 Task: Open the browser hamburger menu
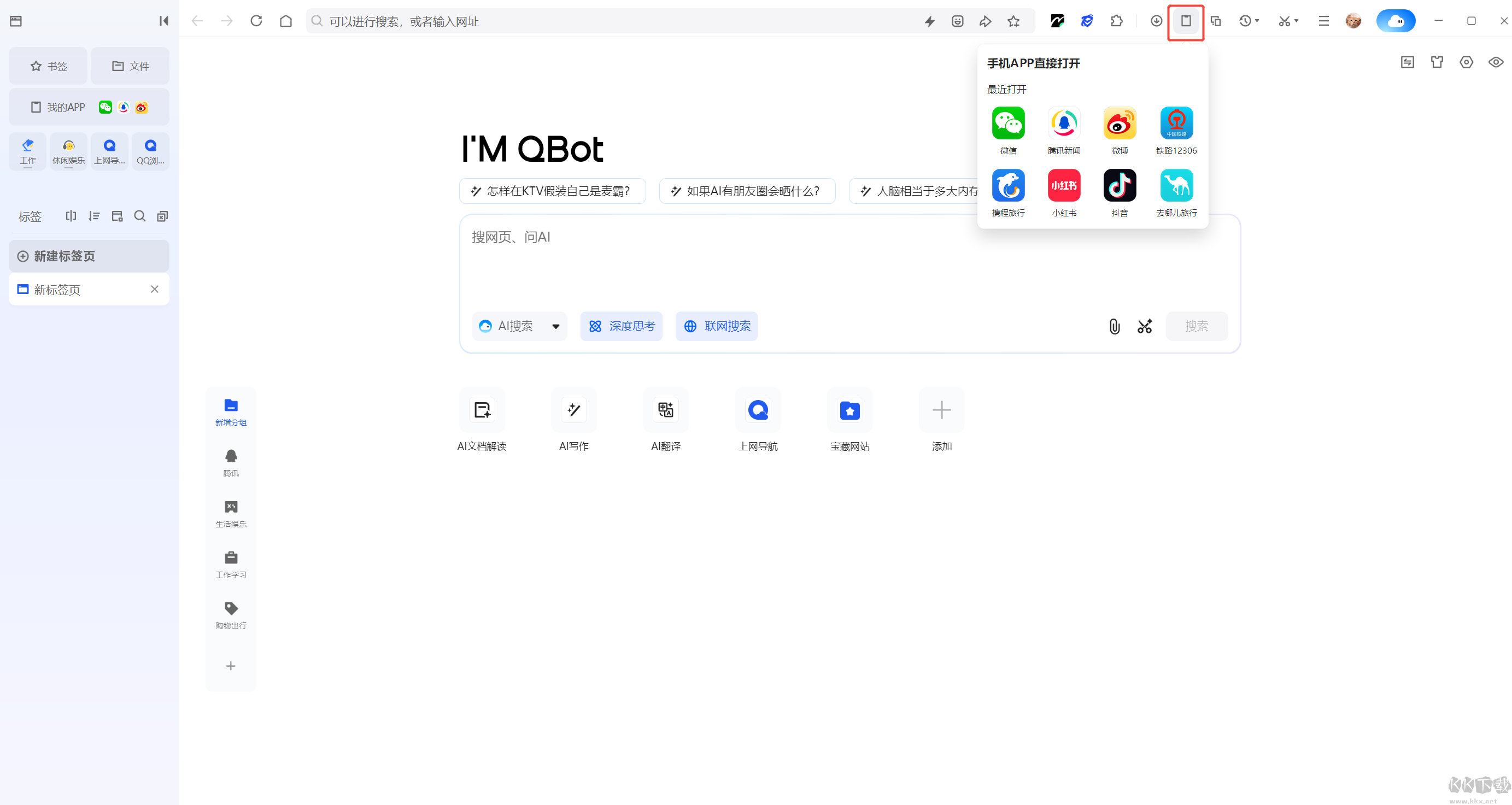pyautogui.click(x=1323, y=21)
